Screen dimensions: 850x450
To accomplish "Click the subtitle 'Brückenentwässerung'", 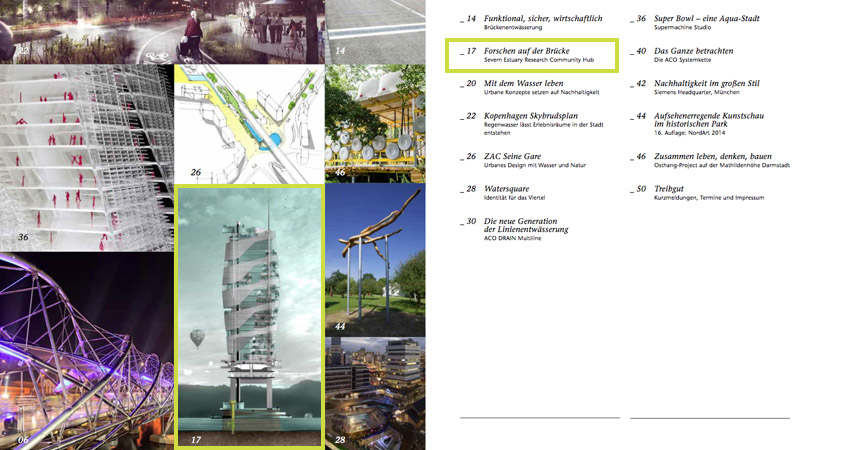I will pos(513,27).
